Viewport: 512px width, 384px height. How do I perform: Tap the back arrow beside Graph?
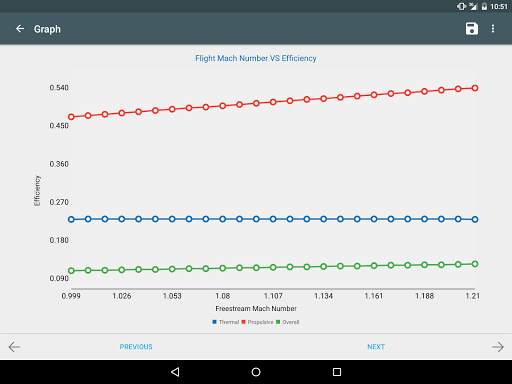click(x=20, y=29)
